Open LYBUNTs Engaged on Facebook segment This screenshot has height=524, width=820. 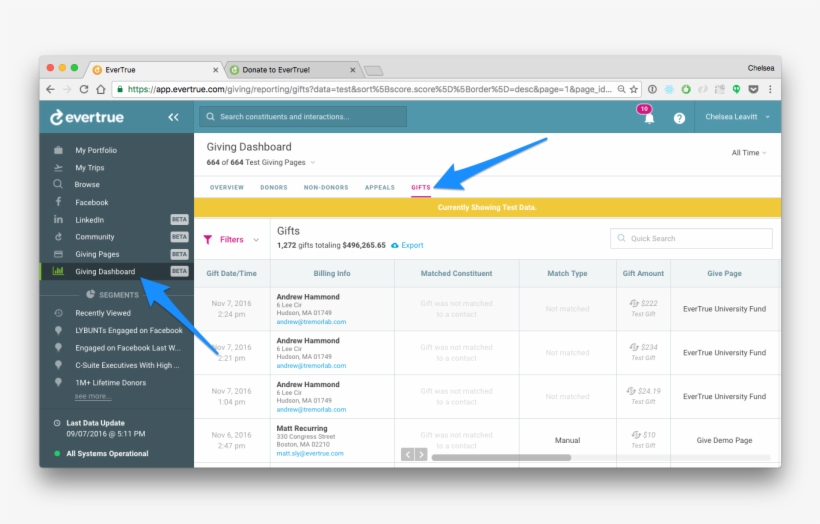129,331
